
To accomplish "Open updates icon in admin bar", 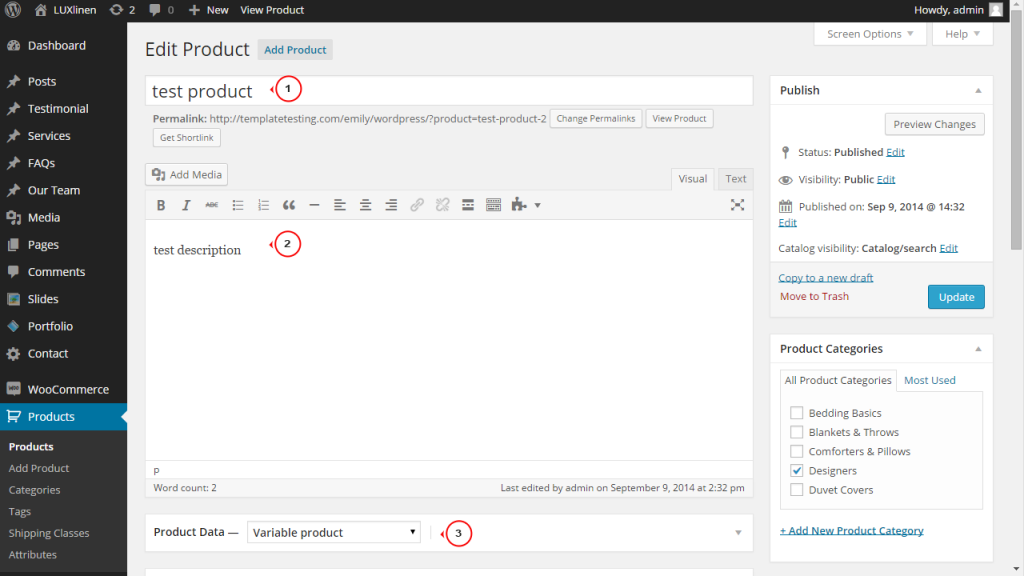I will (122, 10).
